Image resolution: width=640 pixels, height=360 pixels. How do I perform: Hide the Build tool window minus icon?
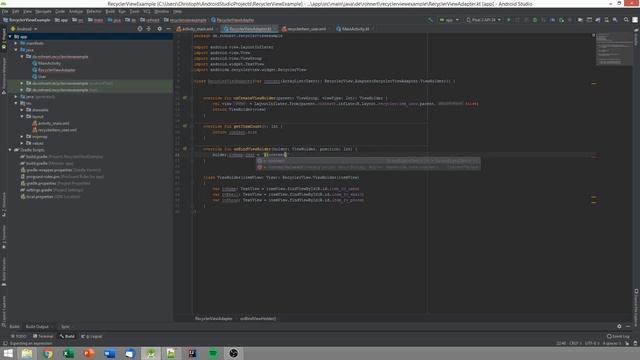point(628,326)
